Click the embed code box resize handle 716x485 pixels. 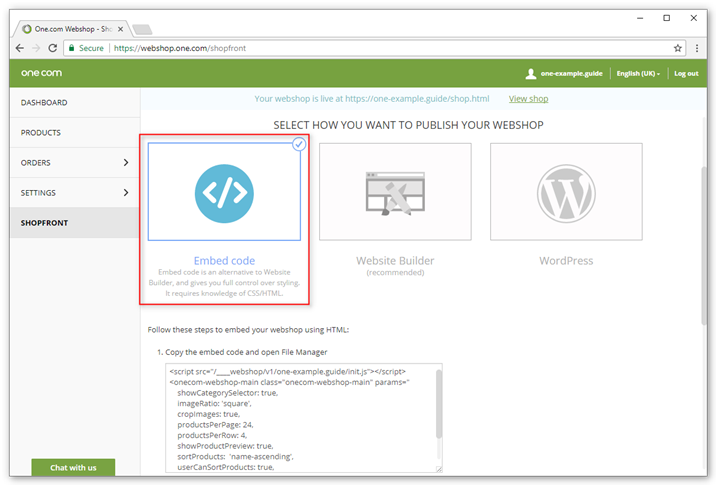439,469
